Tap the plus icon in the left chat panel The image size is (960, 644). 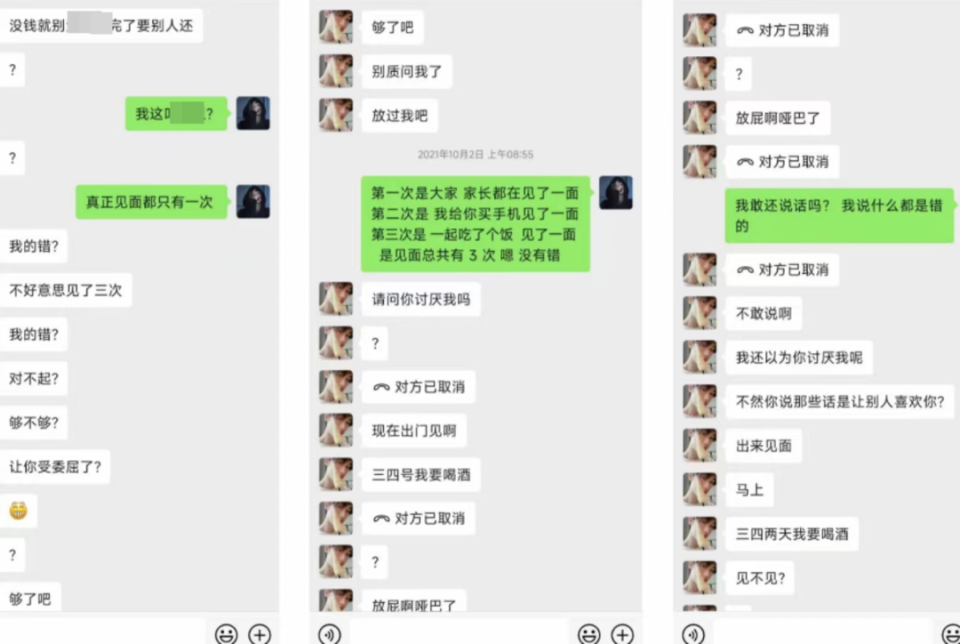point(260,634)
